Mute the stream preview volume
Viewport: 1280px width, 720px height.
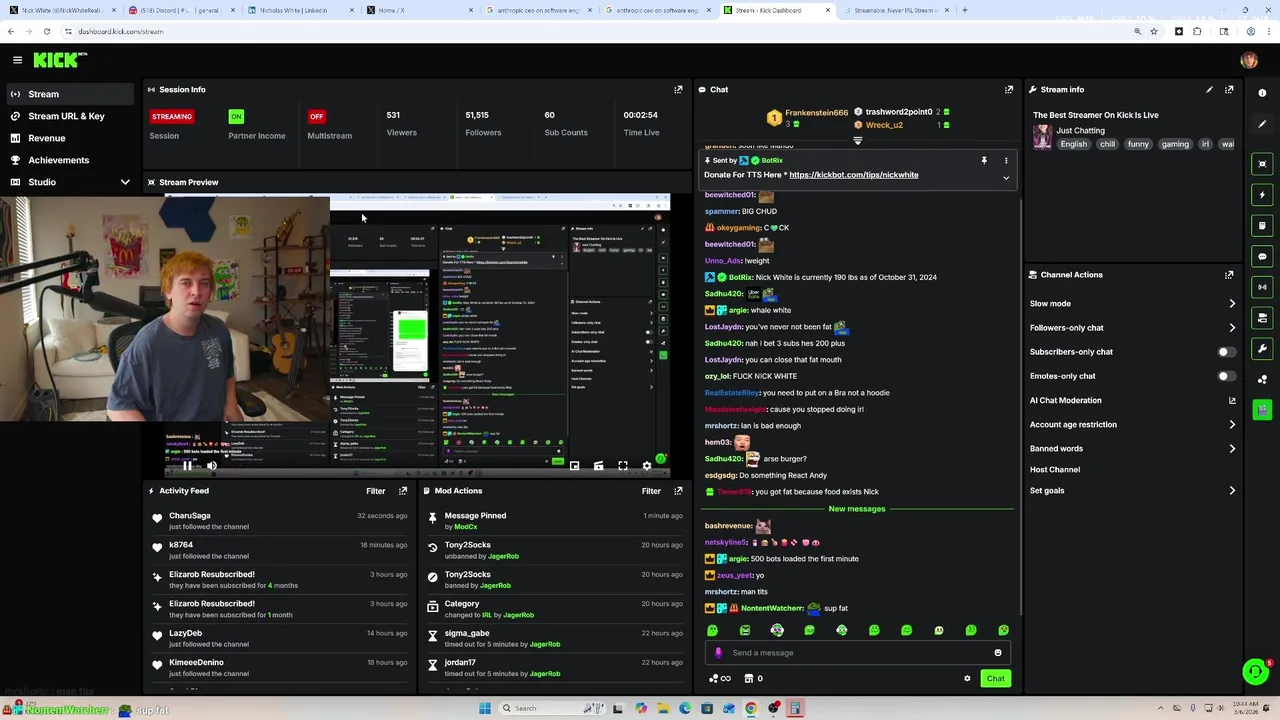[x=212, y=466]
